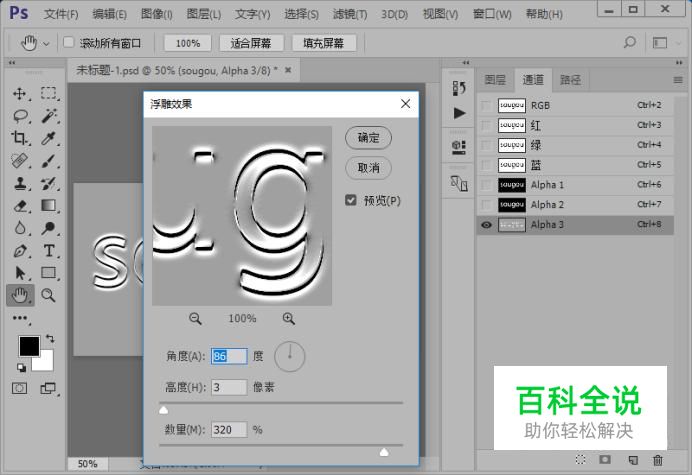The height and width of the screenshot is (475, 692).
Task: Select the Eyedropper tool
Action: tap(49, 138)
